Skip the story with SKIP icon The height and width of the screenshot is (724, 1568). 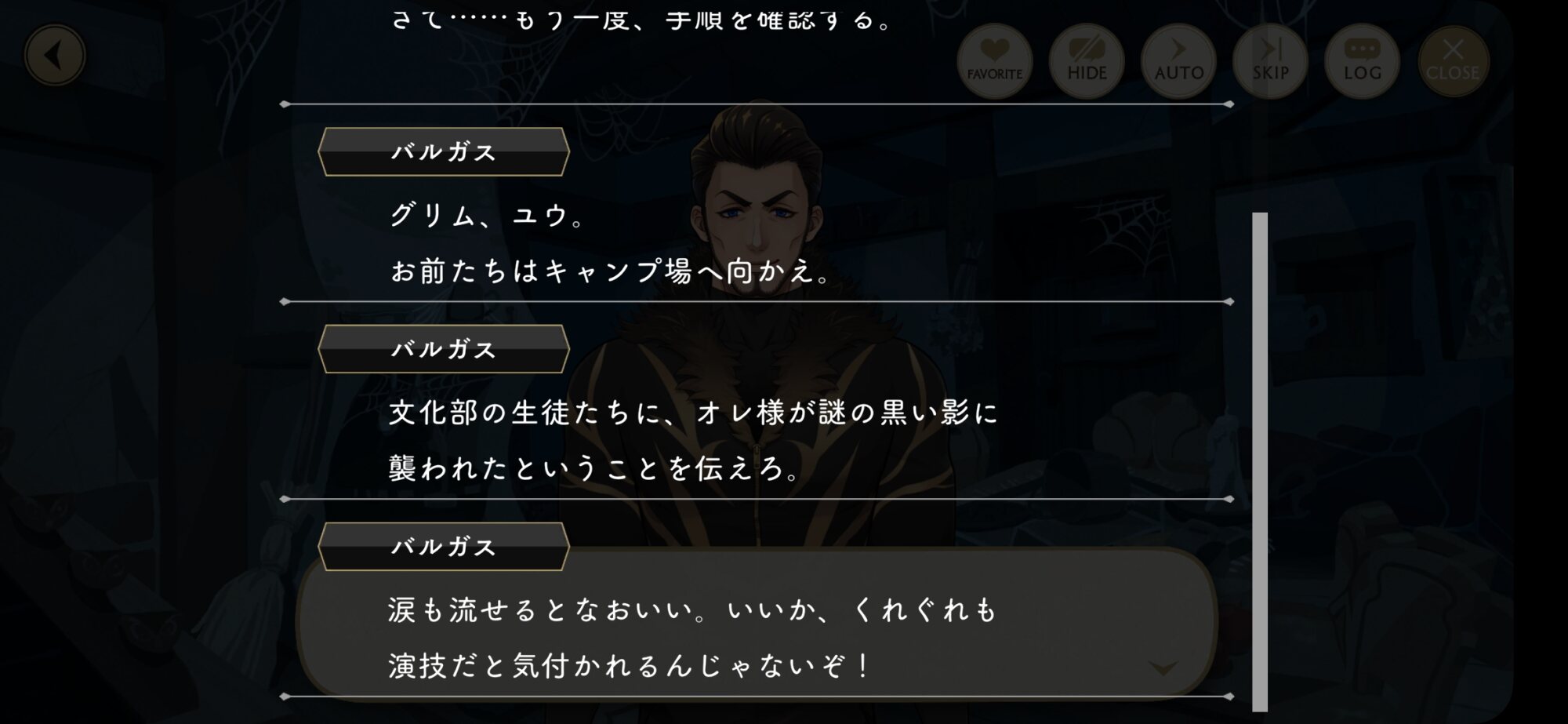pos(1270,60)
